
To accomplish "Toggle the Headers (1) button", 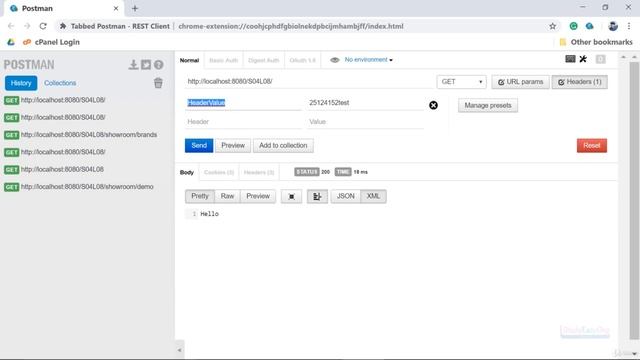I will (x=580, y=82).
